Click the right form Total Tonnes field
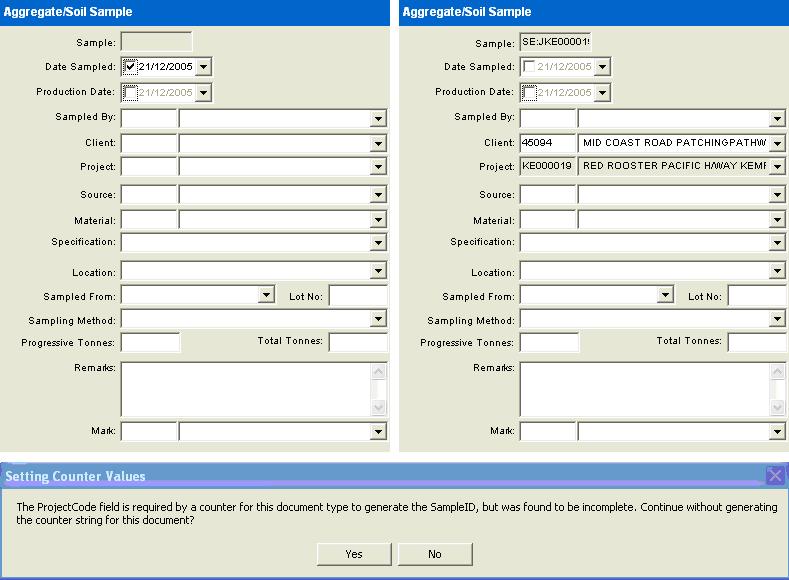This screenshot has width=789, height=580. click(x=757, y=343)
